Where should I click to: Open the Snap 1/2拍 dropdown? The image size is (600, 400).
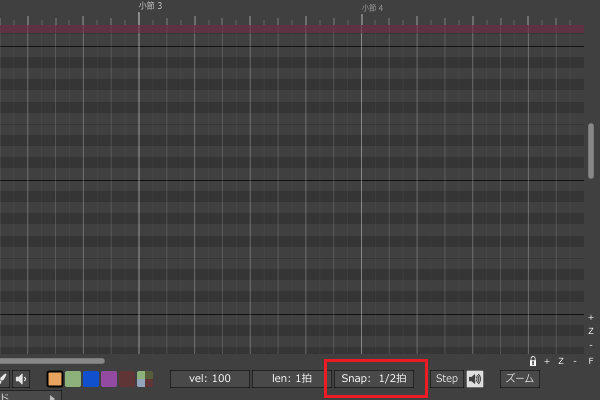tap(374, 379)
